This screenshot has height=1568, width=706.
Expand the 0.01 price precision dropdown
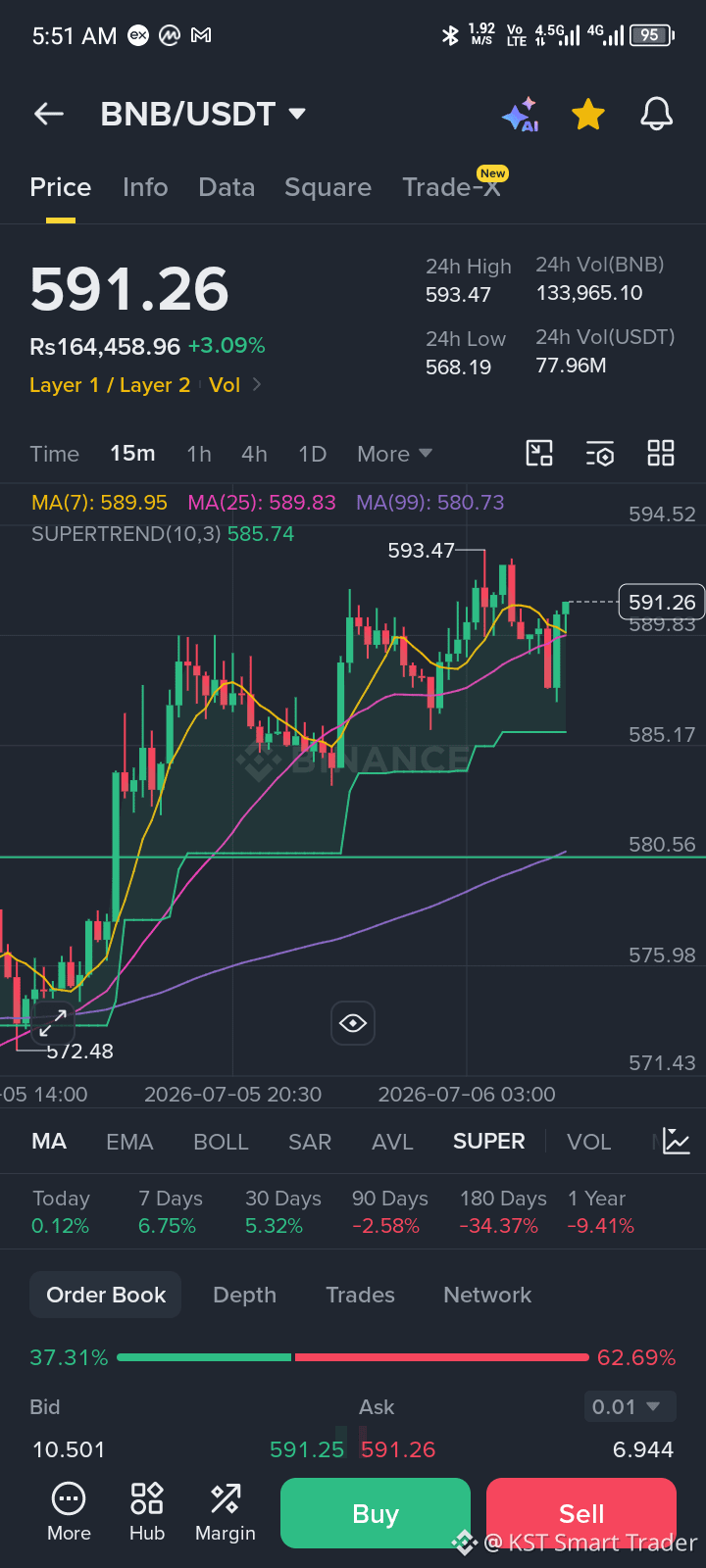(629, 1407)
